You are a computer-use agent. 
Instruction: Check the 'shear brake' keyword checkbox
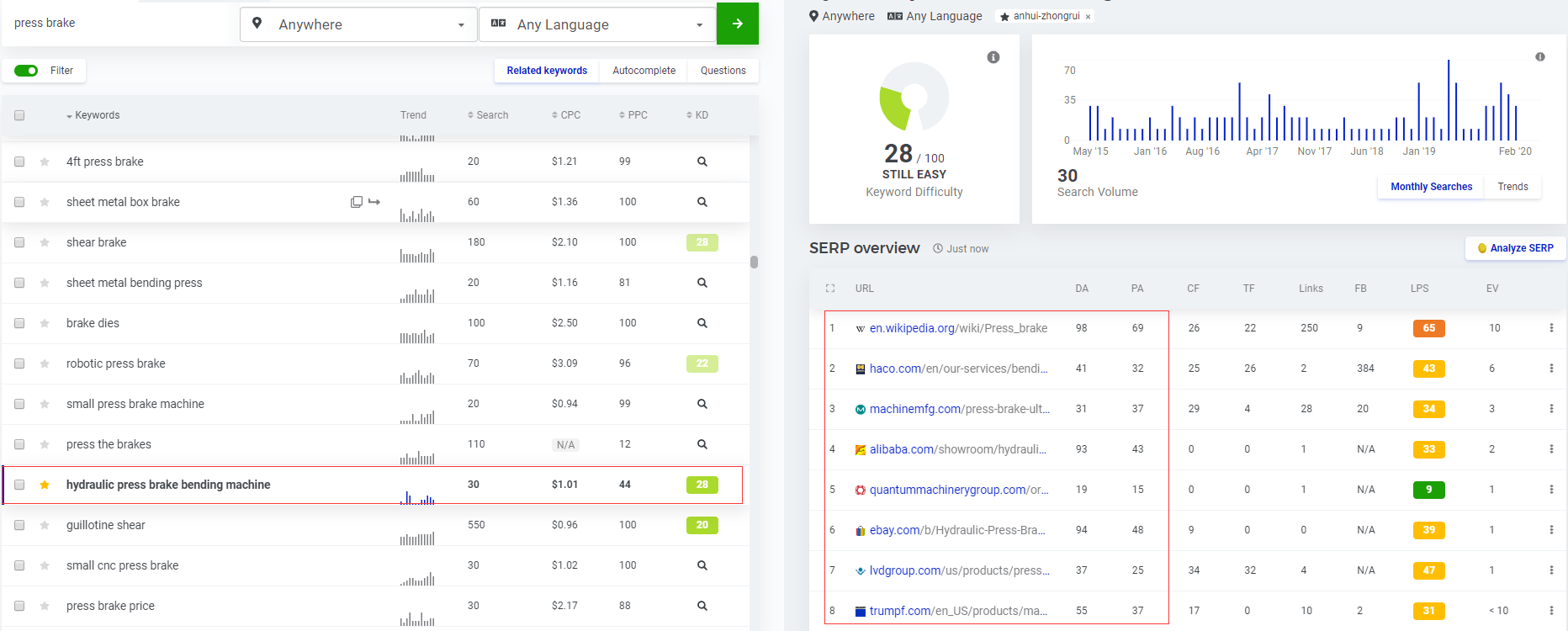point(19,242)
